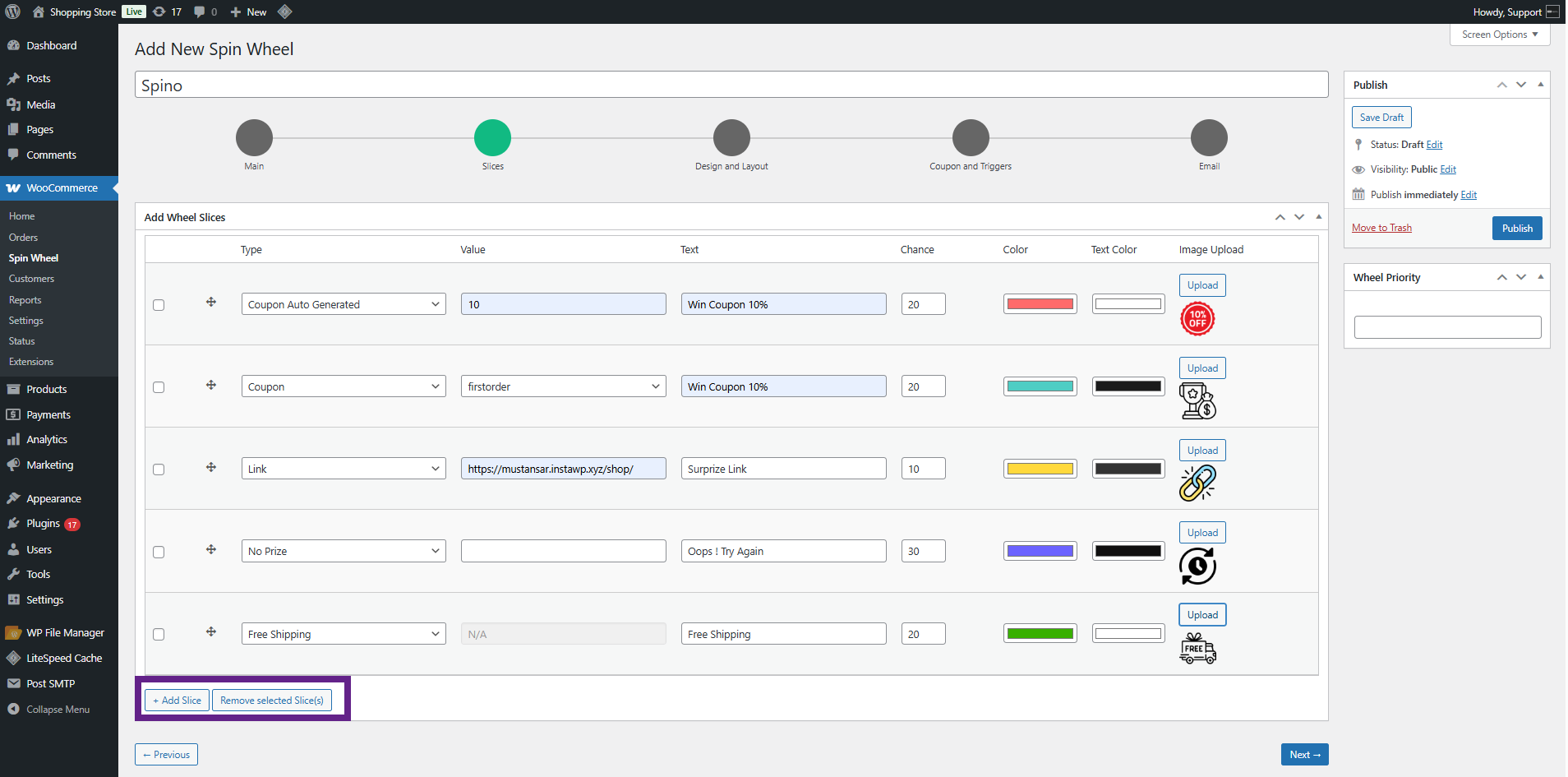Open the red color swatch for first slice
The image size is (1568, 777).
click(1040, 304)
